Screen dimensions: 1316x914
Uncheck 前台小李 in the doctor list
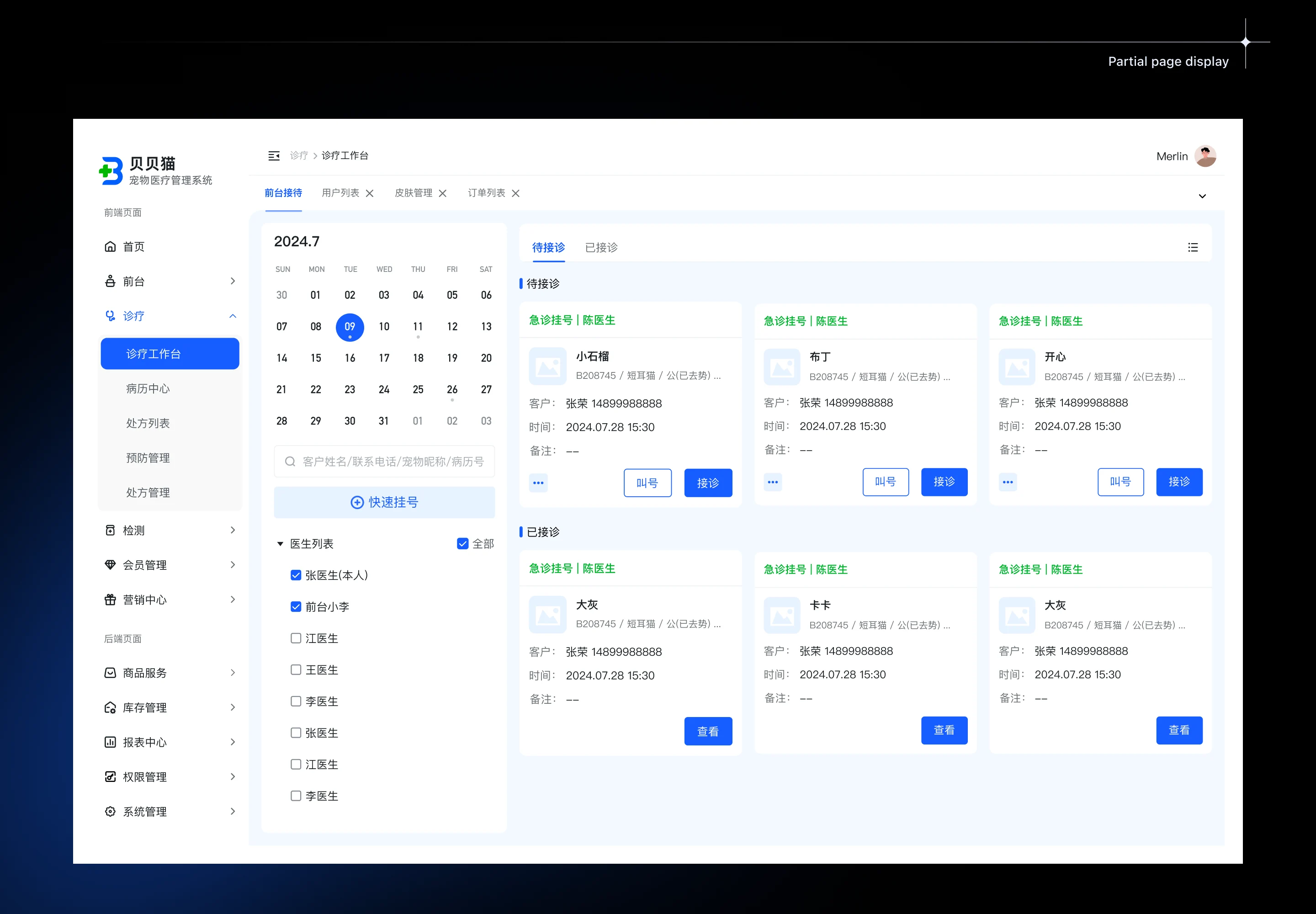[x=296, y=606]
